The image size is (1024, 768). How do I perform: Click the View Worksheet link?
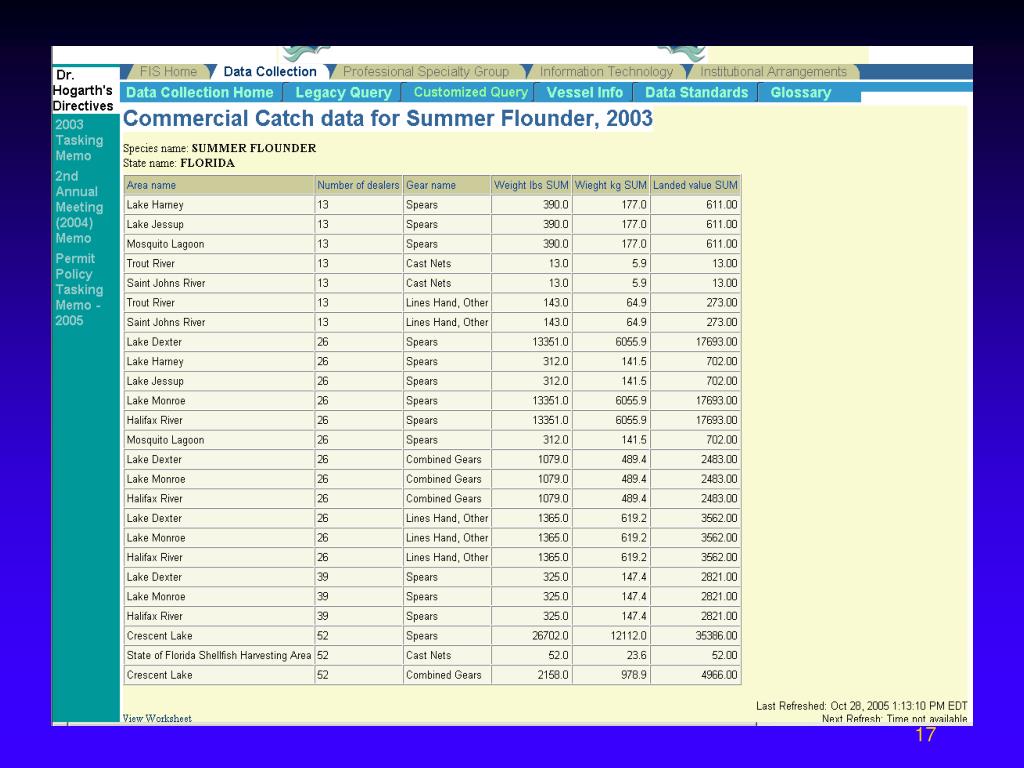(x=157, y=718)
